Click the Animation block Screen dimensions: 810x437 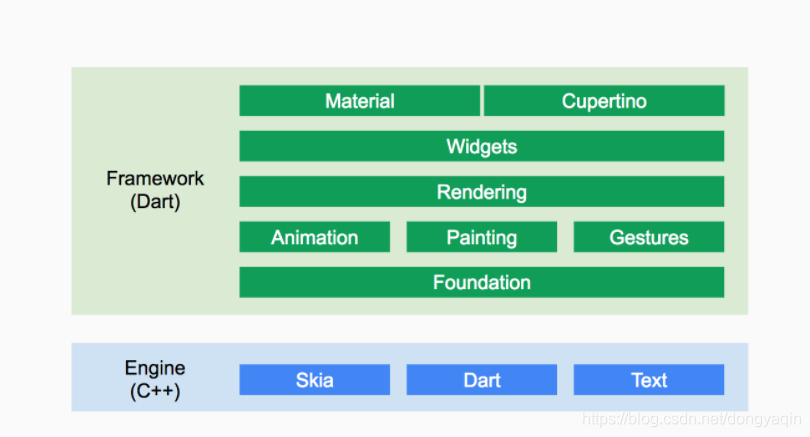(315, 237)
